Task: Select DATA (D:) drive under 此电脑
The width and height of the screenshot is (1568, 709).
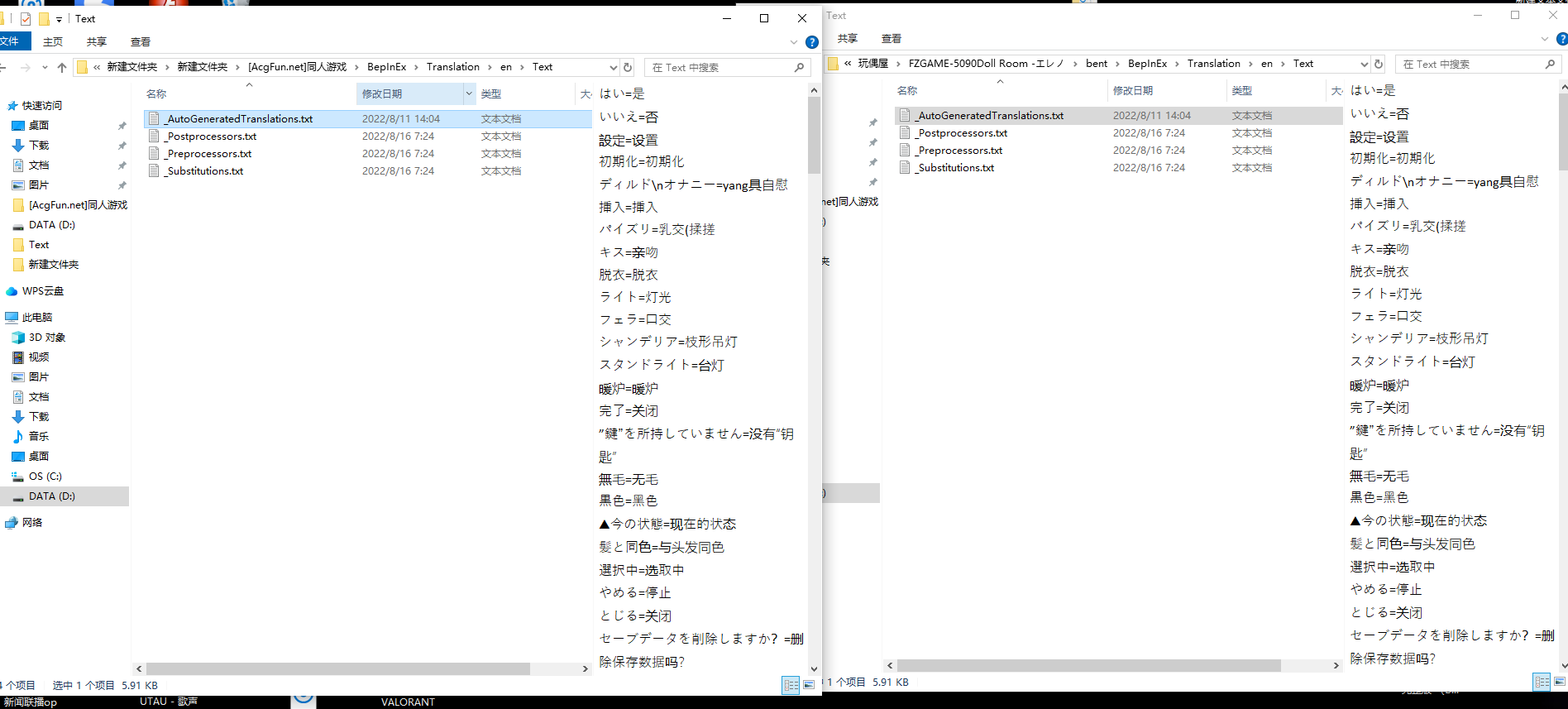Action: (x=51, y=496)
